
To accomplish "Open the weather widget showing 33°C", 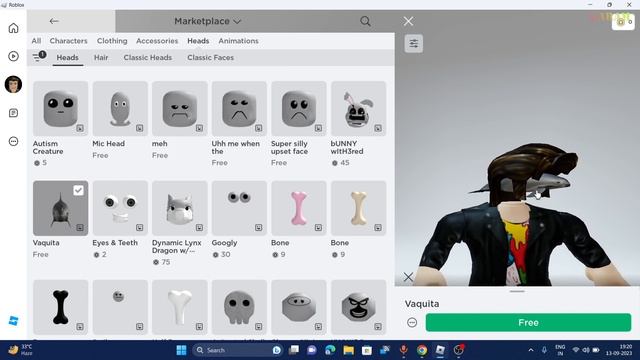I will pos(20,350).
